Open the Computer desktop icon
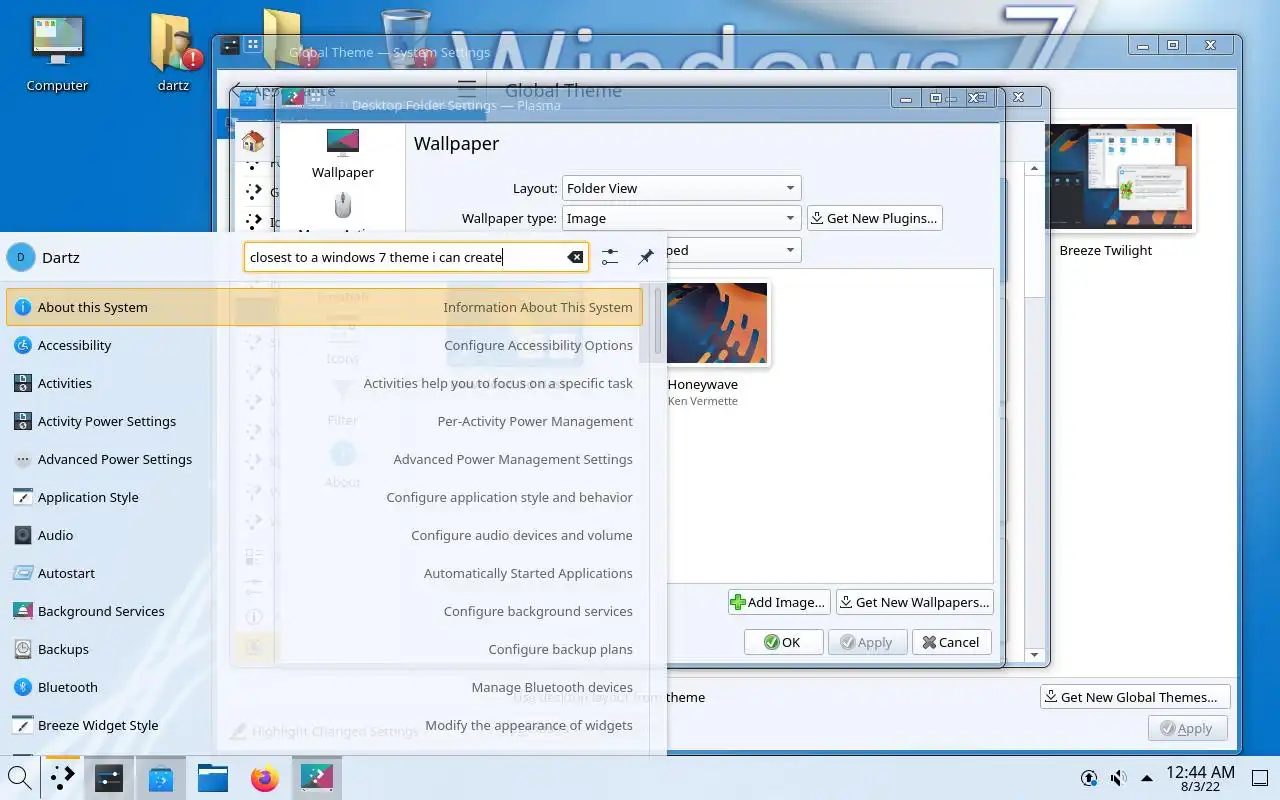 point(57,55)
